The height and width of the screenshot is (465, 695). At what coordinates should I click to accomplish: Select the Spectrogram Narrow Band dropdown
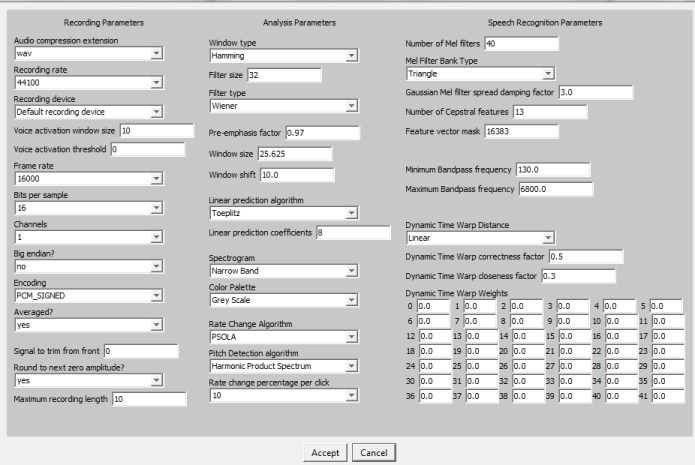[x=283, y=270]
